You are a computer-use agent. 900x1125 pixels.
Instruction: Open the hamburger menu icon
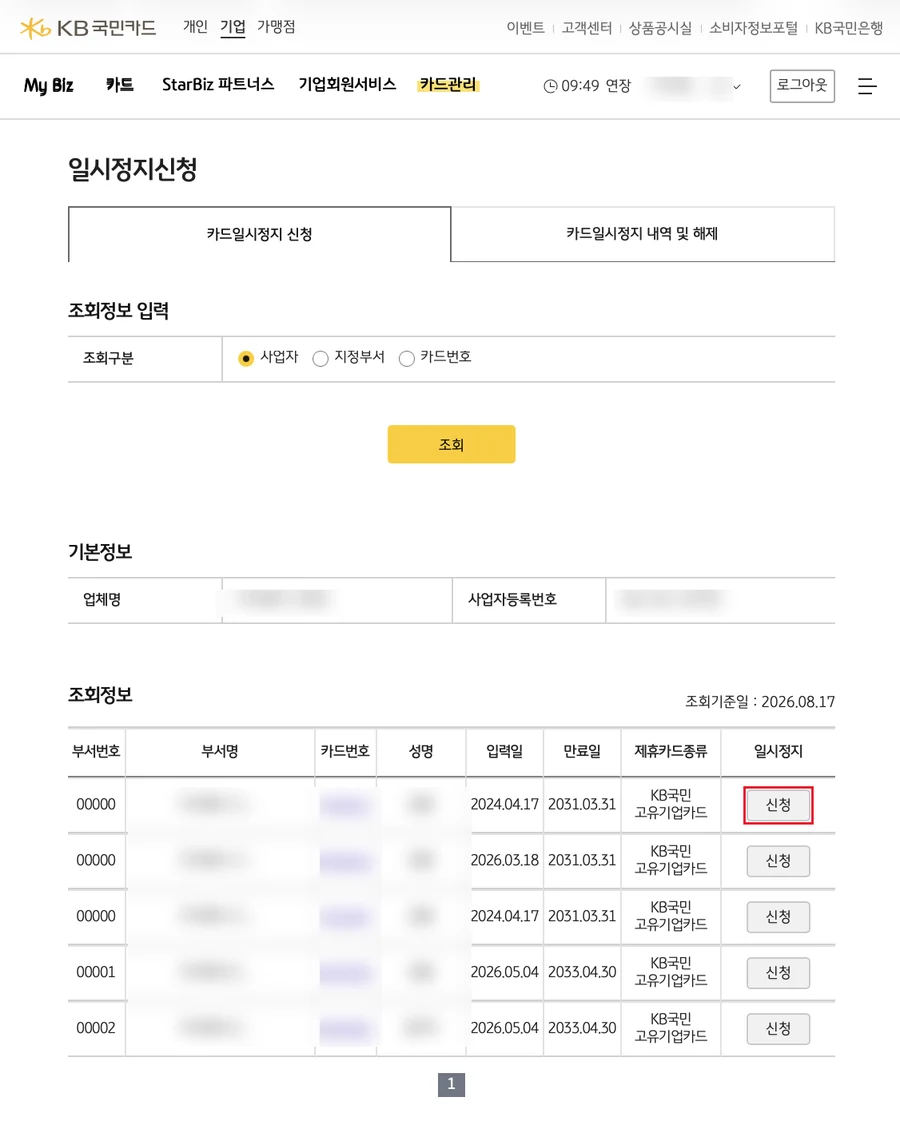pos(867,86)
